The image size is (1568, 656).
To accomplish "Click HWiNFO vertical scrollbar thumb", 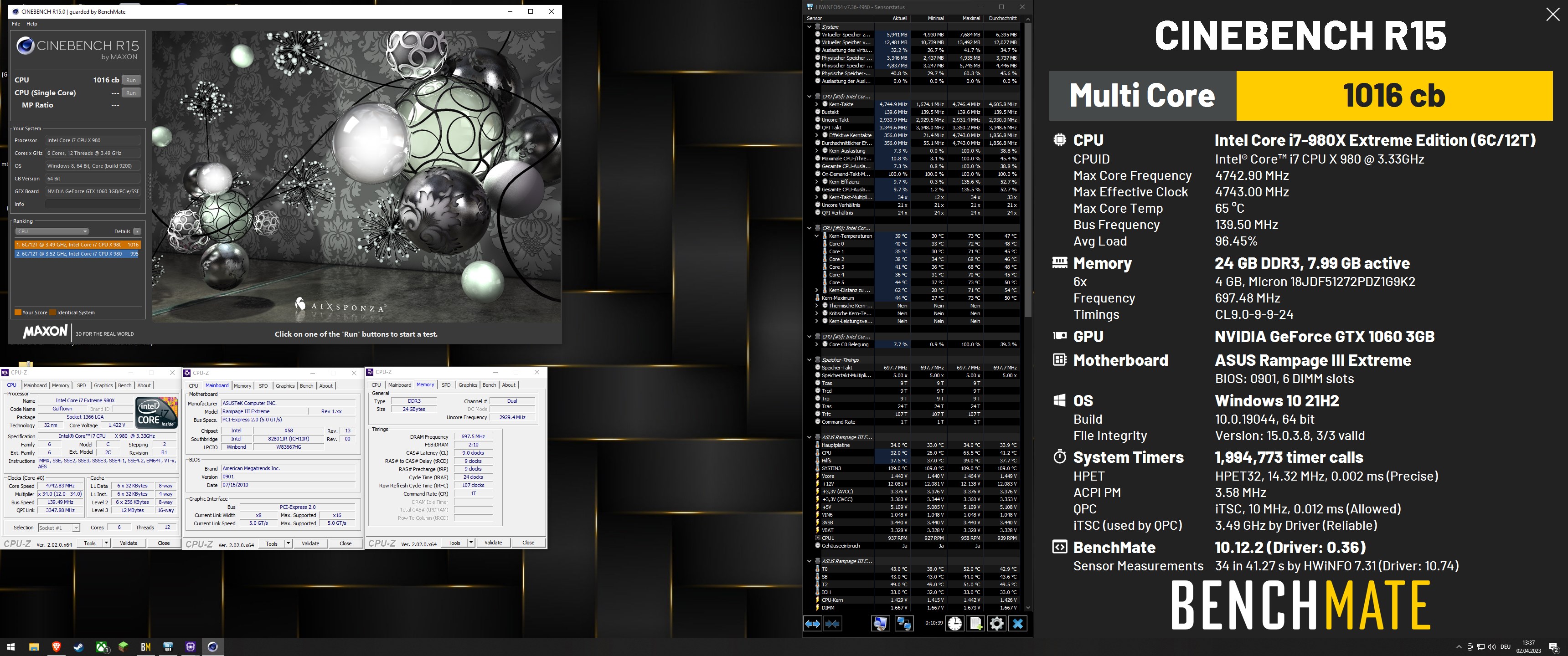I will click(x=1028, y=170).
